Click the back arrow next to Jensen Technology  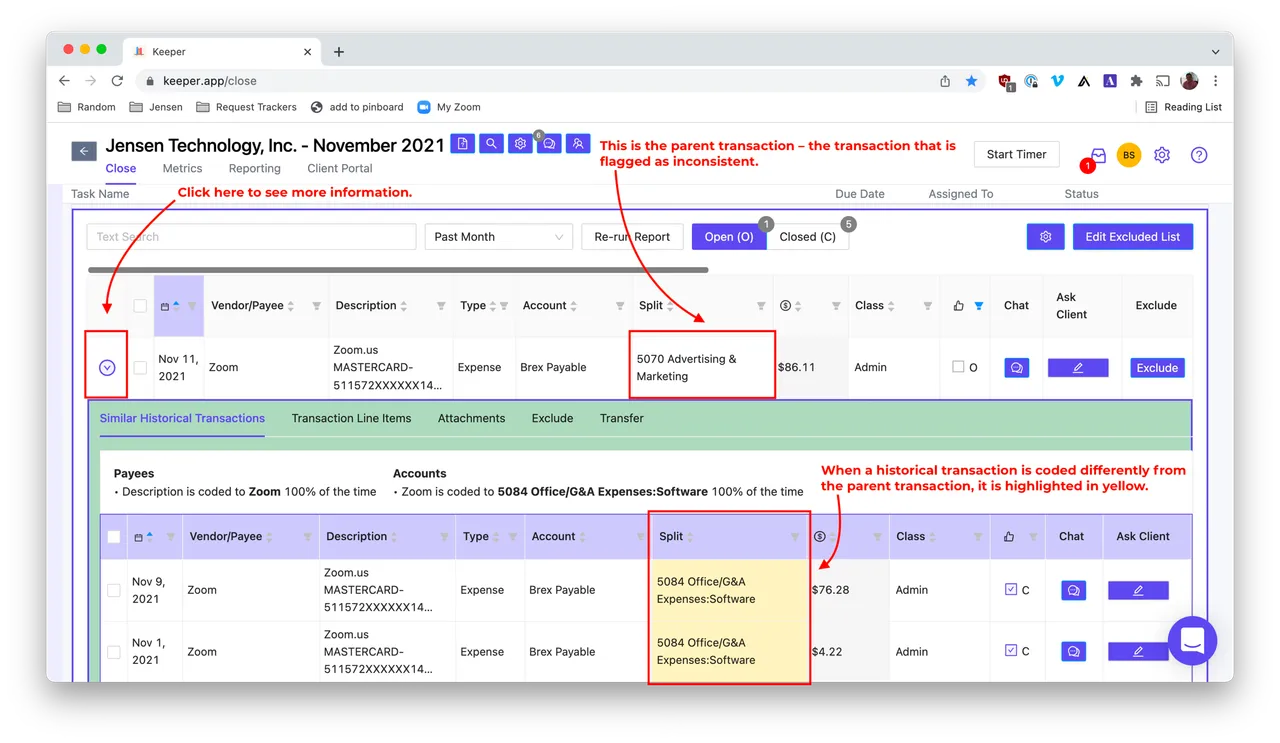click(84, 151)
